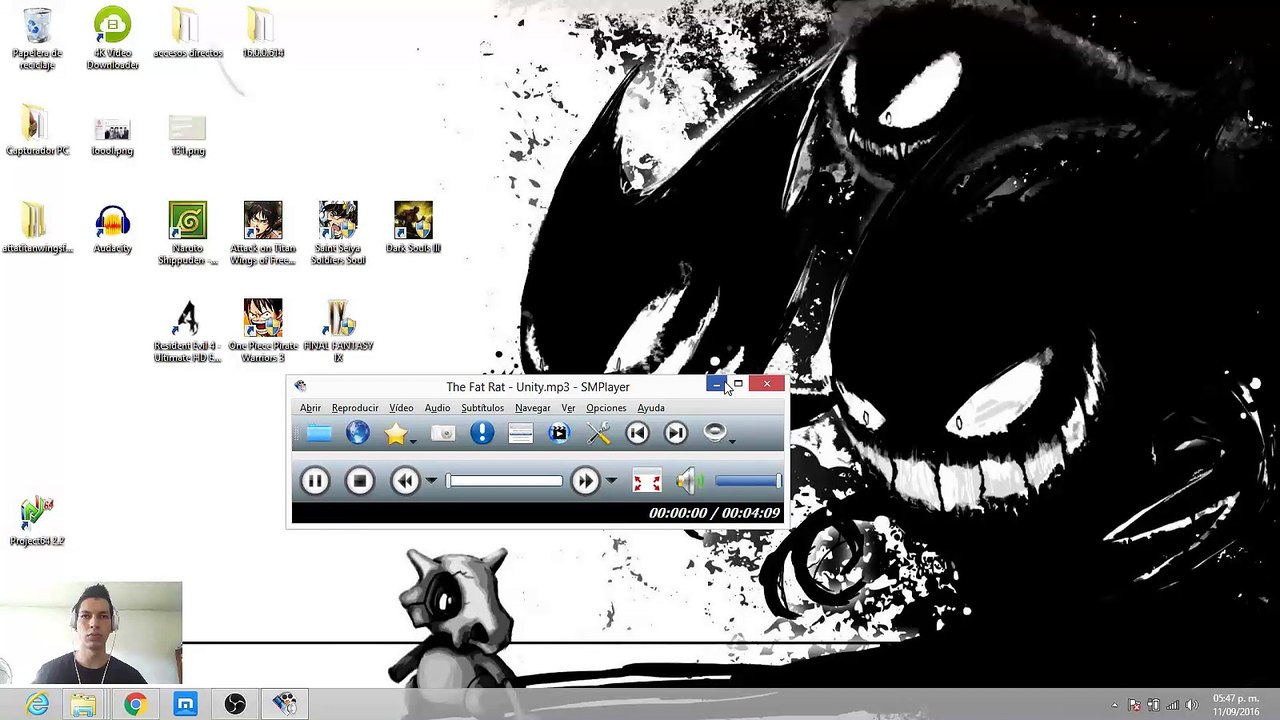Stop the playing track
Image resolution: width=1280 pixels, height=720 pixels.
[x=360, y=482]
